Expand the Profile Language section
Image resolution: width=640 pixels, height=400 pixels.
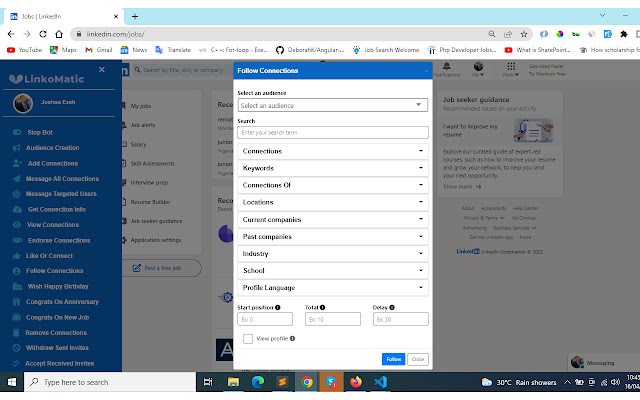point(333,288)
